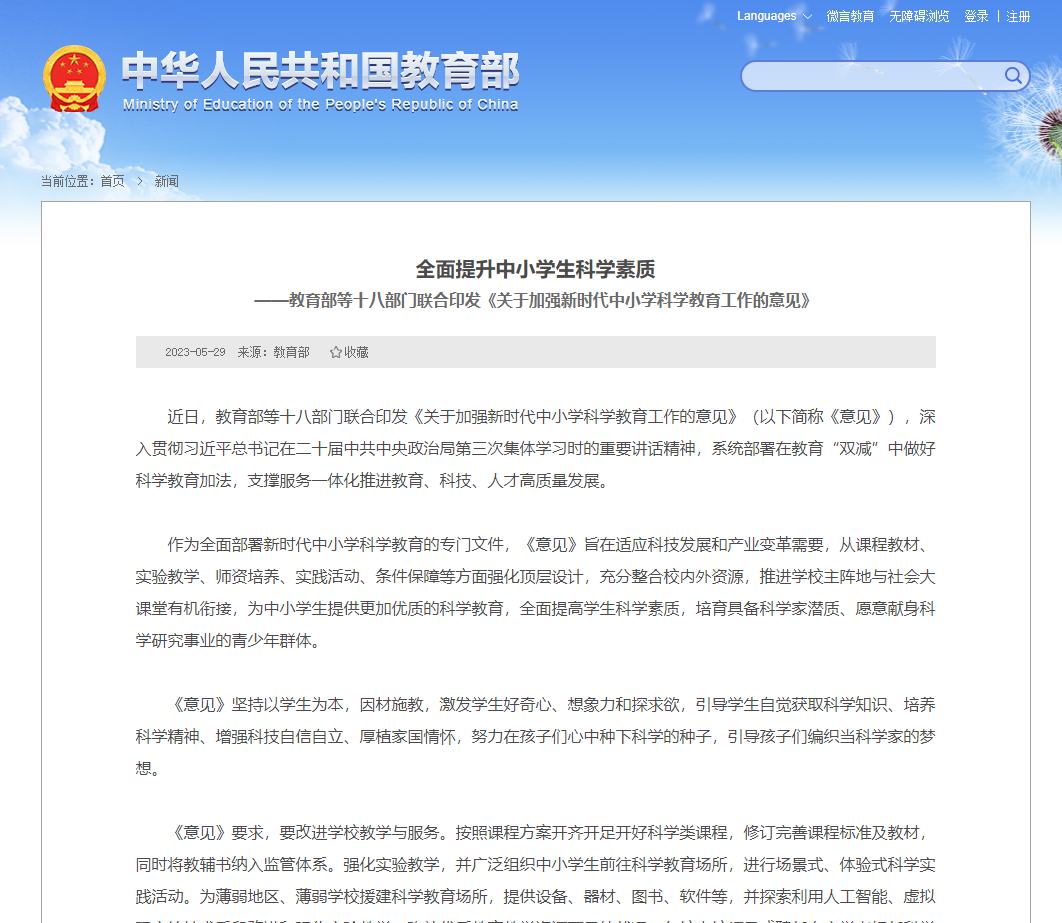Expand the Languages dropdown
This screenshot has width=1062, height=923.
(x=774, y=16)
